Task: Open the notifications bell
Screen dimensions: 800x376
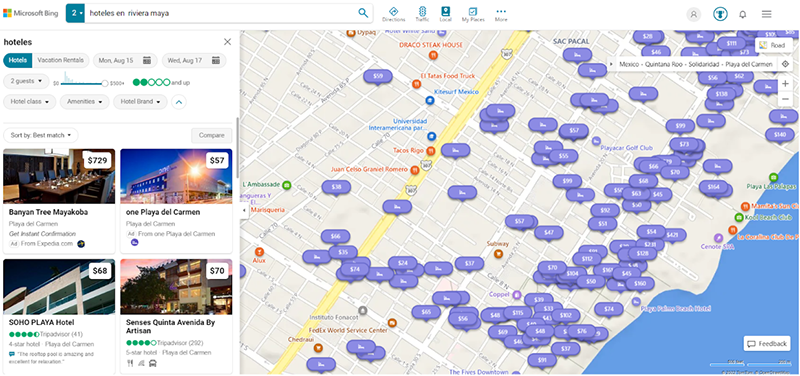Action: [x=742, y=14]
